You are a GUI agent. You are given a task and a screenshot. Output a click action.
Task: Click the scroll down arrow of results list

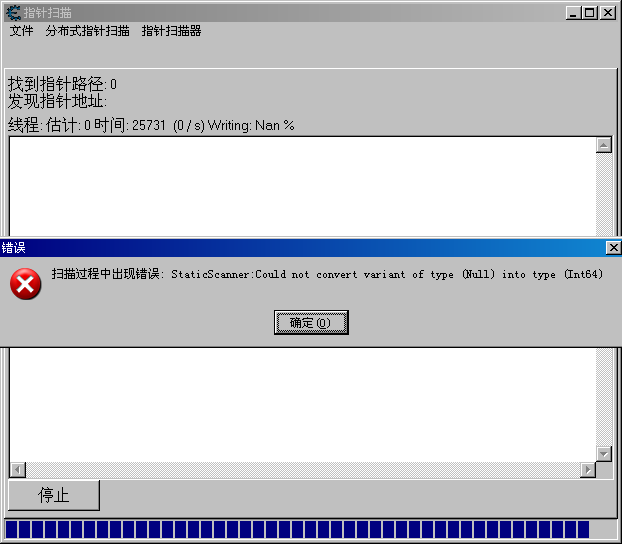(x=603, y=453)
